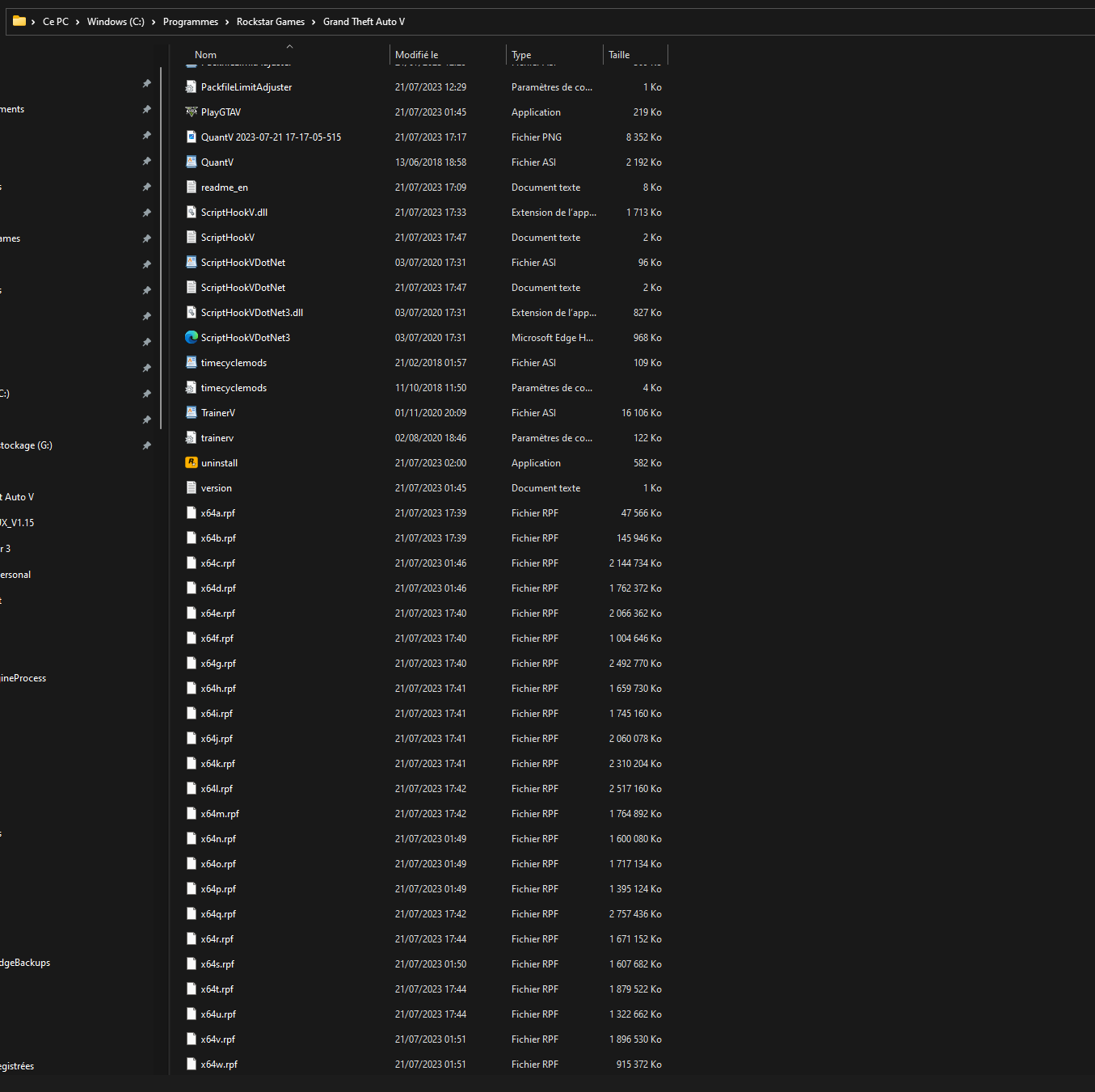This screenshot has width=1095, height=1092.
Task: Expand the chevron after Rockstar Games breadcrumb
Action: tap(314, 22)
